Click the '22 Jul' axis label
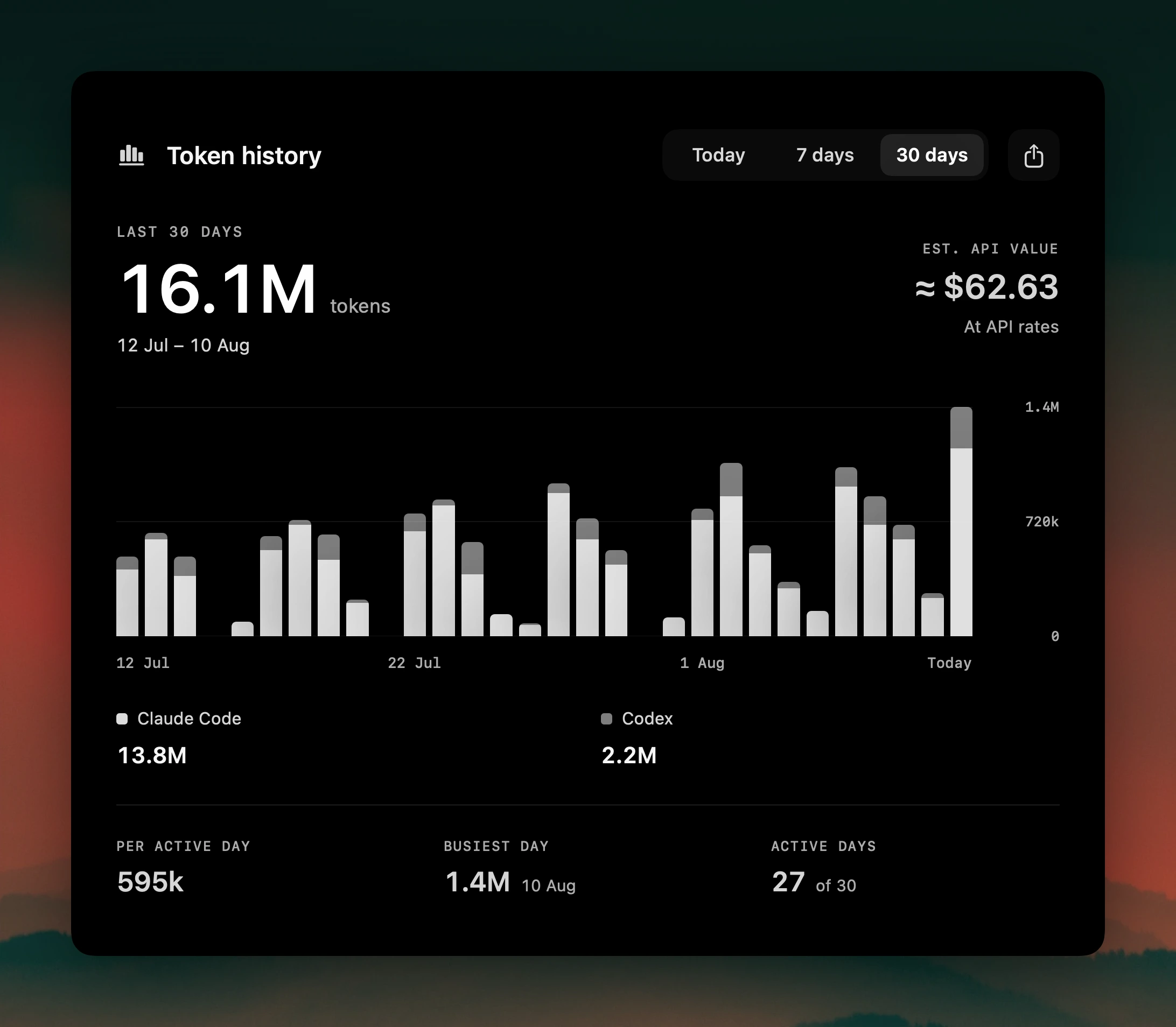1176x1027 pixels. coord(415,663)
